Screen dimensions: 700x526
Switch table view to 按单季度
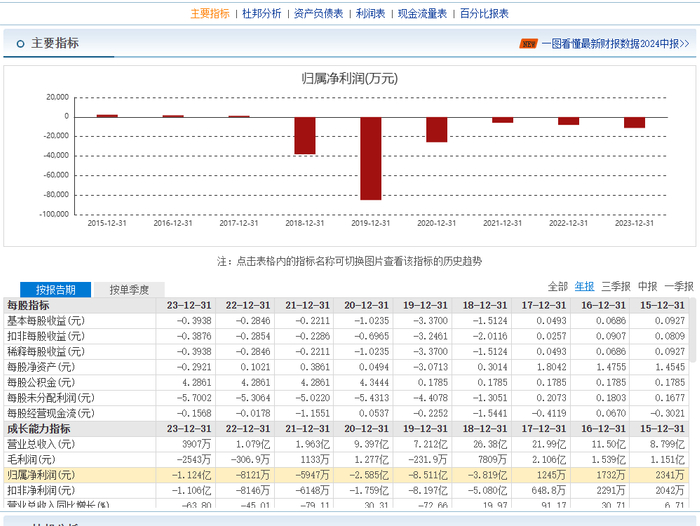129,290
